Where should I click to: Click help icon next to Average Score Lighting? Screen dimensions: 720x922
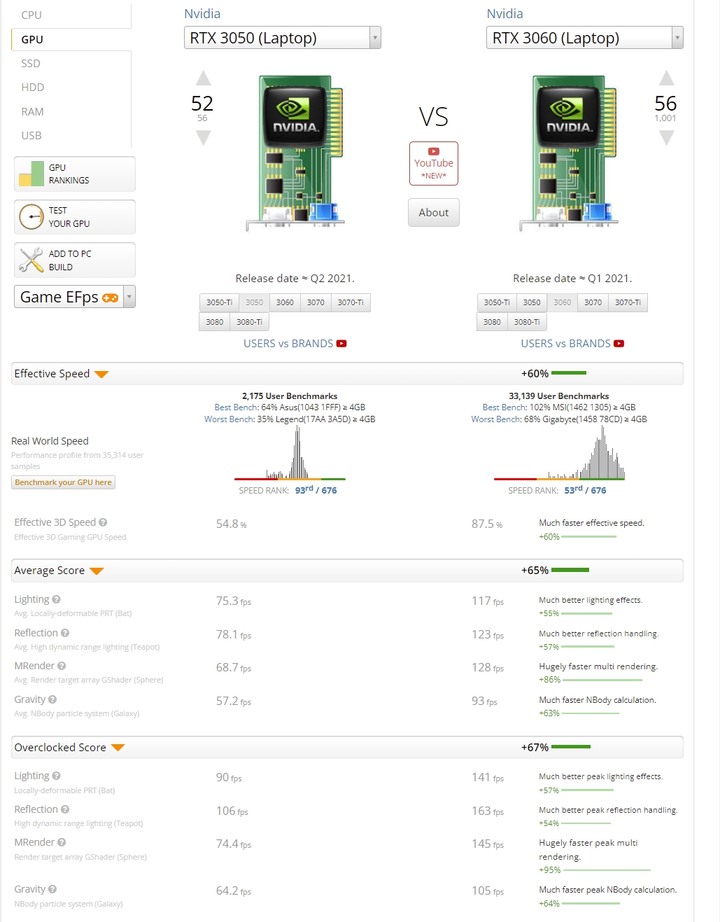point(56,600)
